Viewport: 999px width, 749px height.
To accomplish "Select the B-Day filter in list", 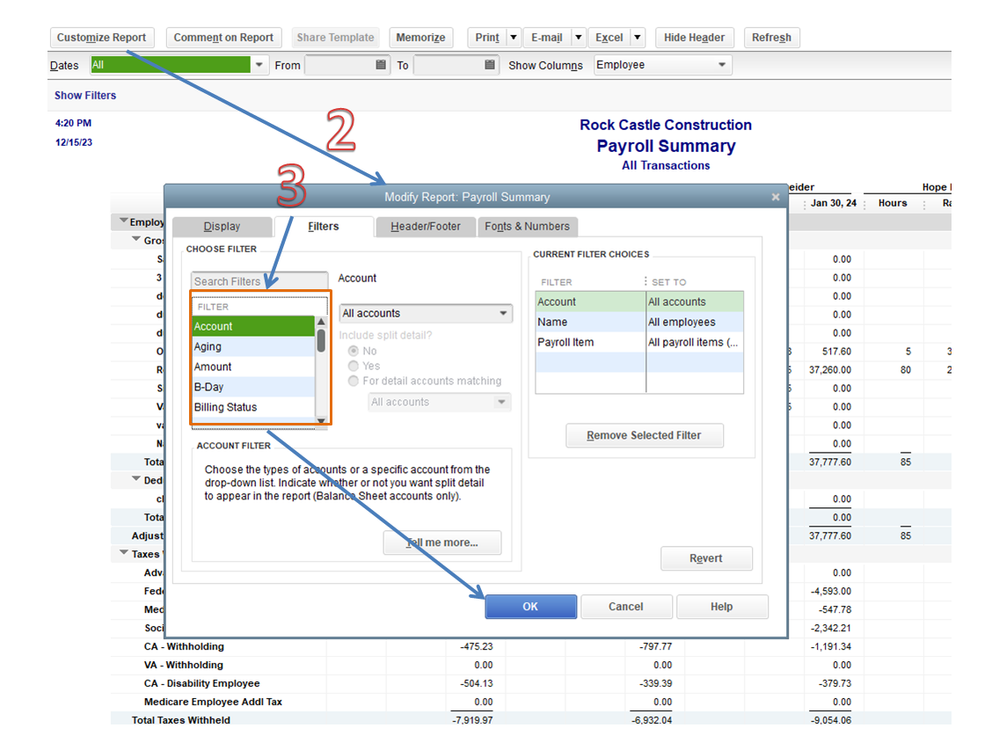I will [x=254, y=387].
